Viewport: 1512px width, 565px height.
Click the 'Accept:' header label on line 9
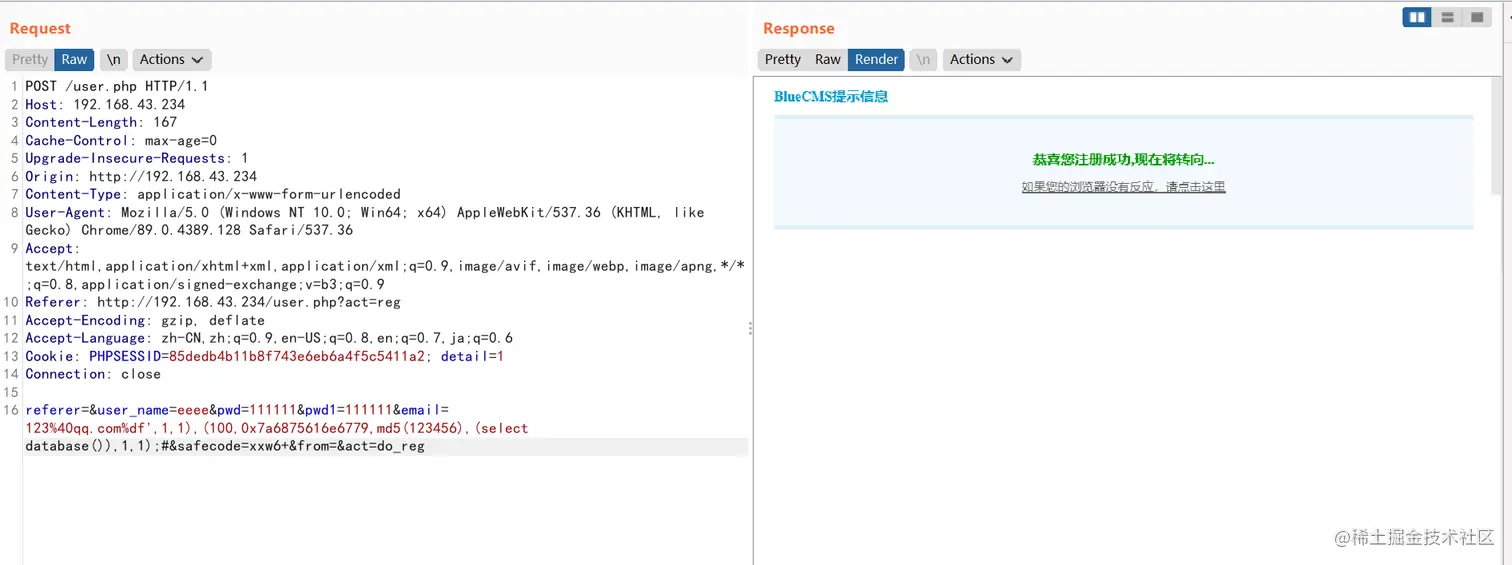[51, 248]
